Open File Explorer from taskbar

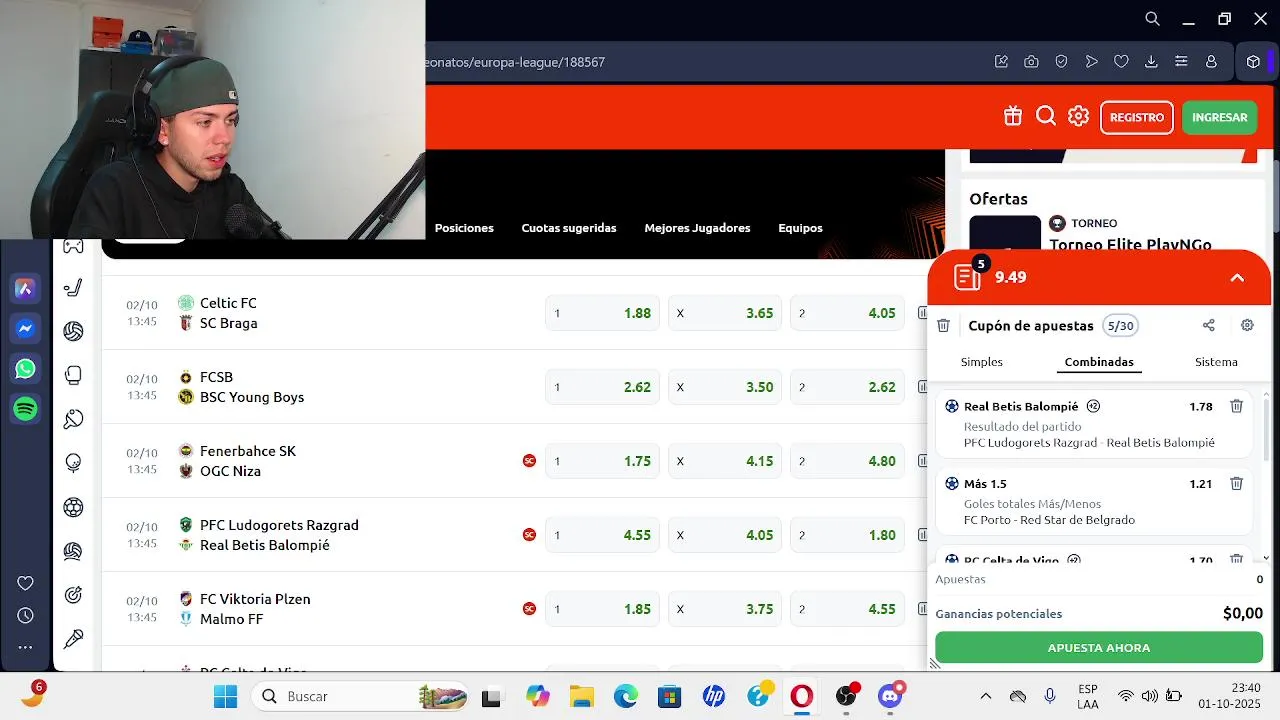[581, 696]
